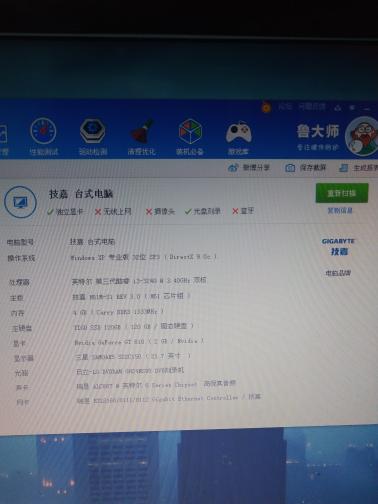The image size is (378, 504).
Task: Click the 独立显卡 checkmark status
Action: click(65, 212)
